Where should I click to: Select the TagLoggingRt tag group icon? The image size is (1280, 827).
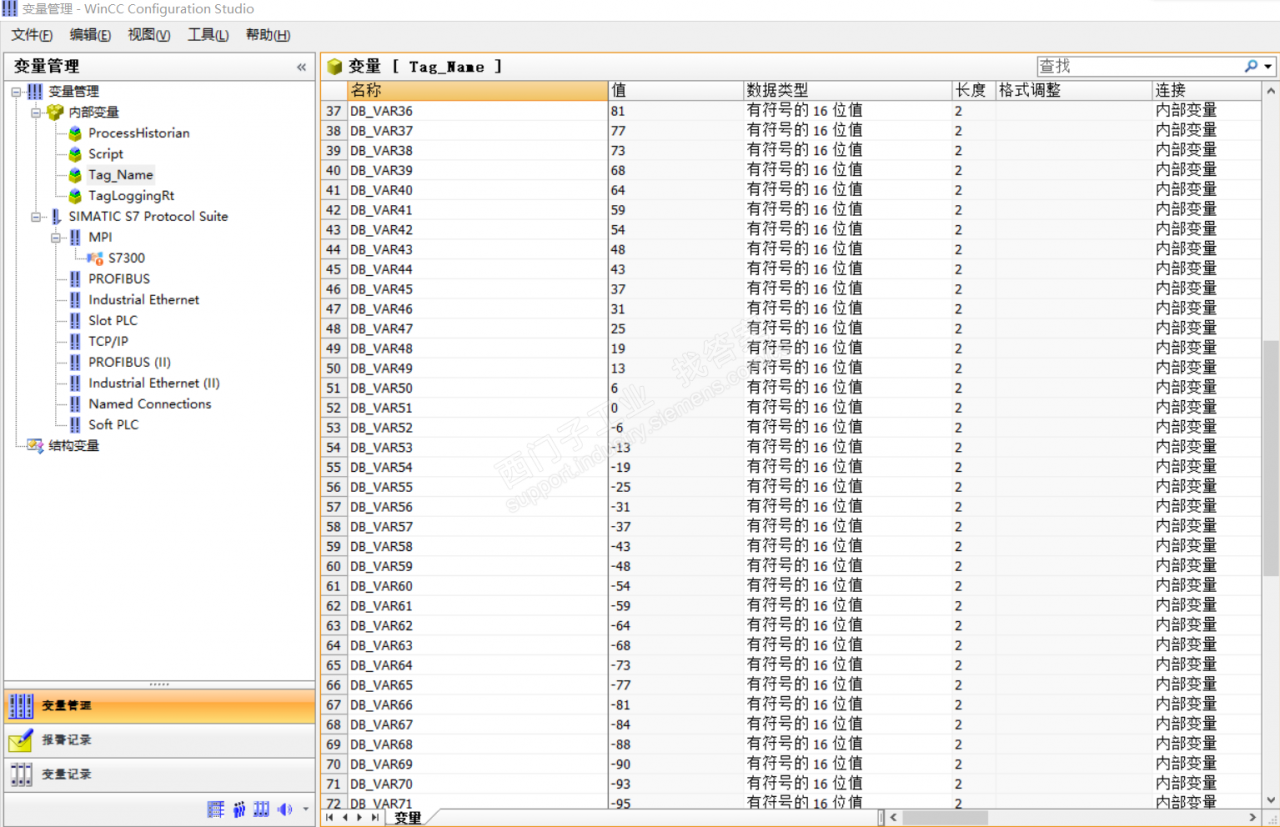pos(75,196)
